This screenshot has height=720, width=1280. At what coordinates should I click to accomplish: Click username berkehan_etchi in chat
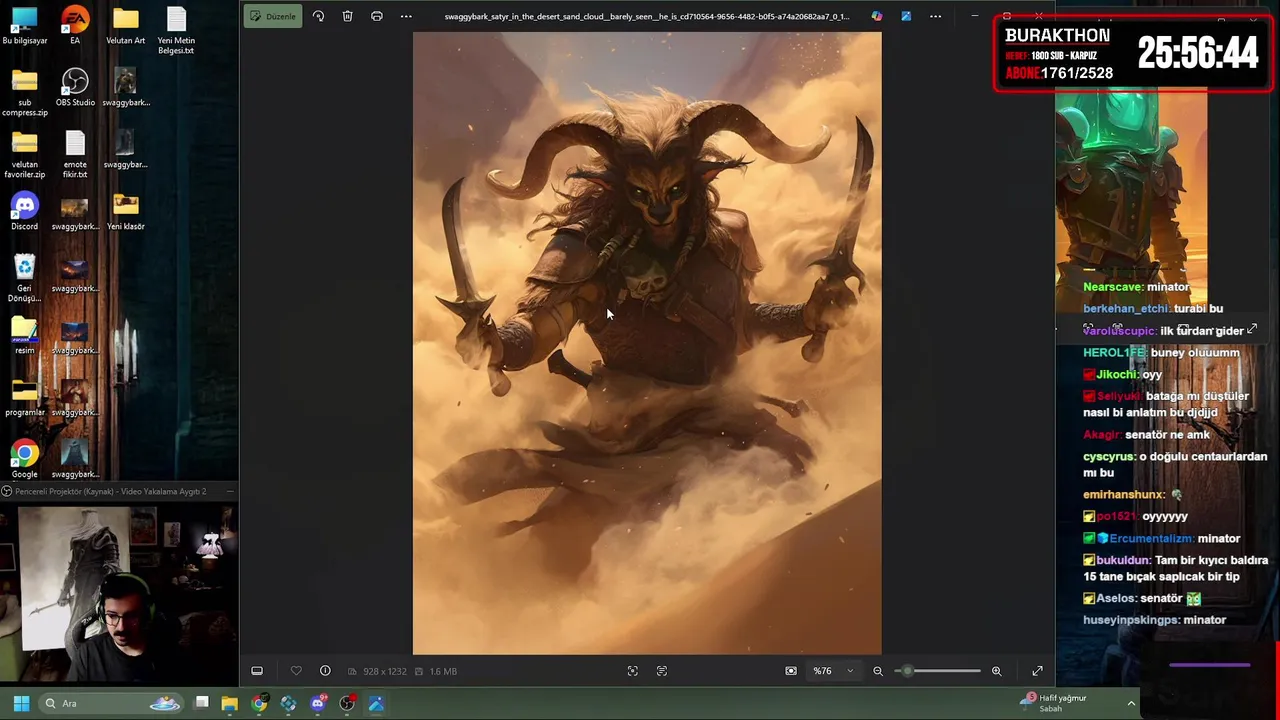[x=1125, y=309]
